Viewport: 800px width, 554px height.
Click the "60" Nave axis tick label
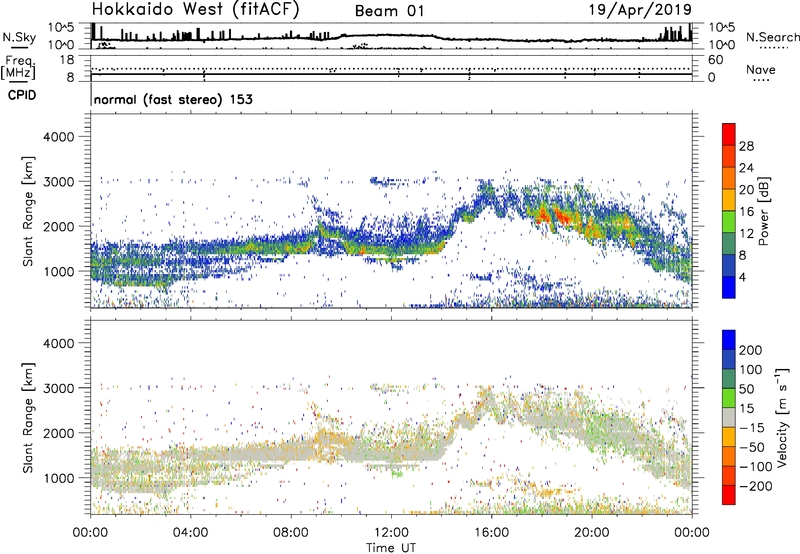click(715, 60)
